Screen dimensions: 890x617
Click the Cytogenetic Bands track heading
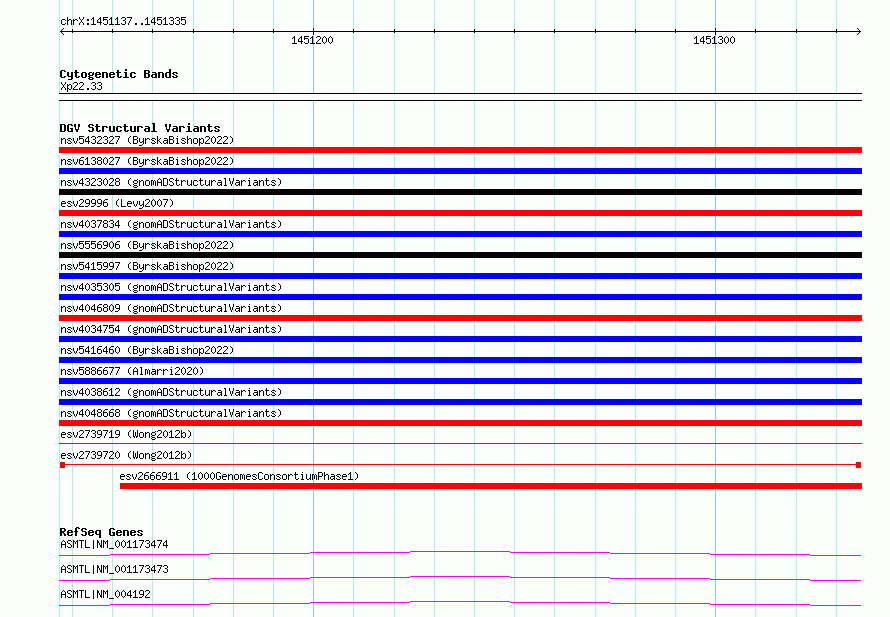(x=119, y=74)
